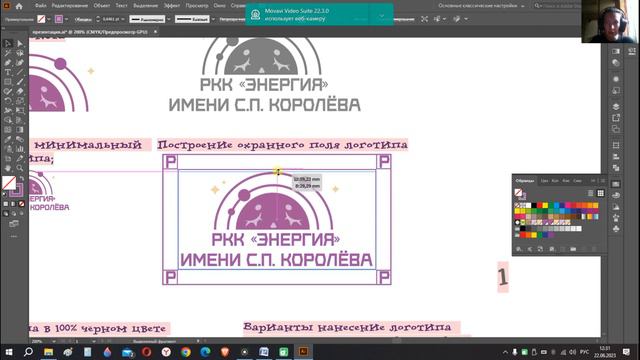Open Google Chrome from the taskbar

pyautogui.click(x=186, y=351)
